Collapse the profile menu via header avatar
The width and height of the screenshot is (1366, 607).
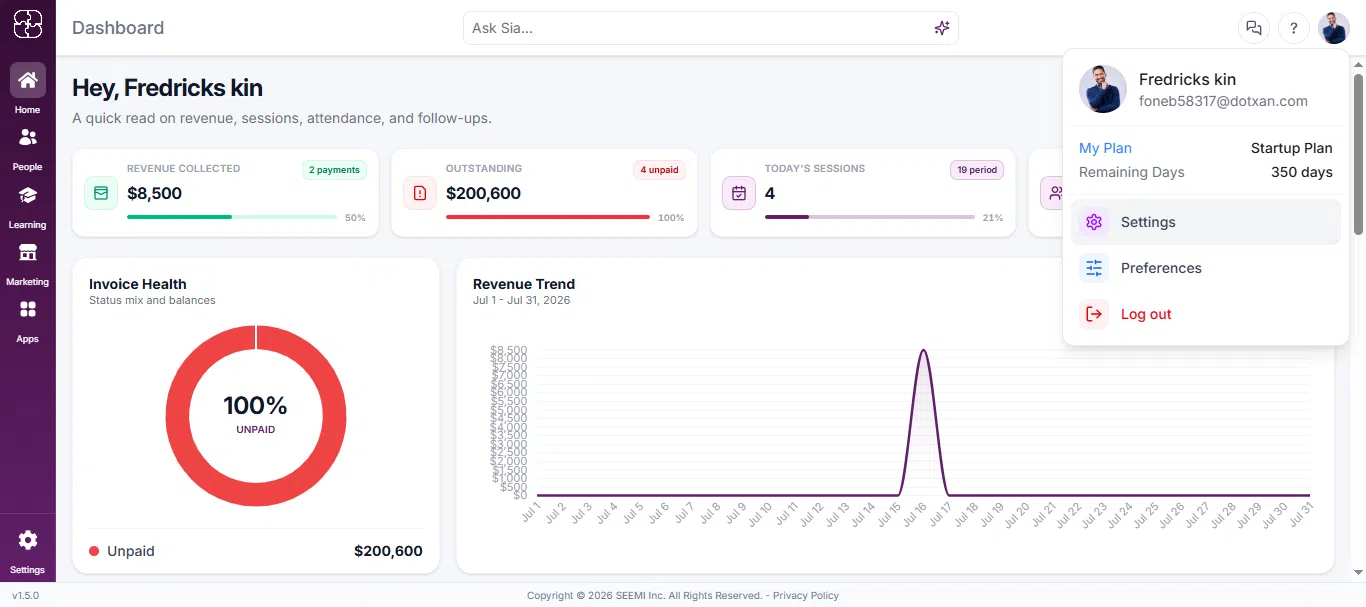coord(1334,28)
